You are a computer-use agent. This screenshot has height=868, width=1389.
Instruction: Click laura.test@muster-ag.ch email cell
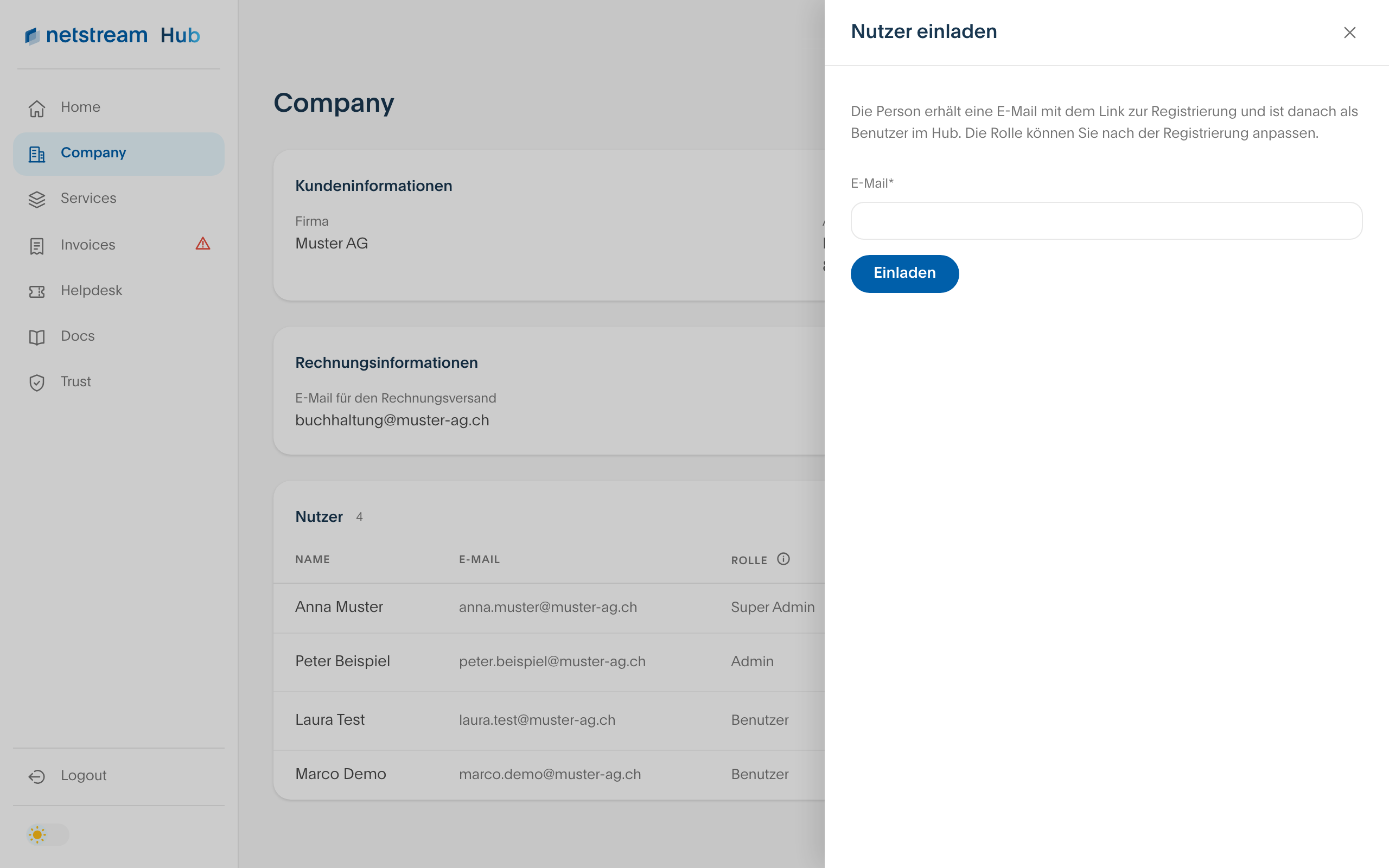tap(537, 720)
